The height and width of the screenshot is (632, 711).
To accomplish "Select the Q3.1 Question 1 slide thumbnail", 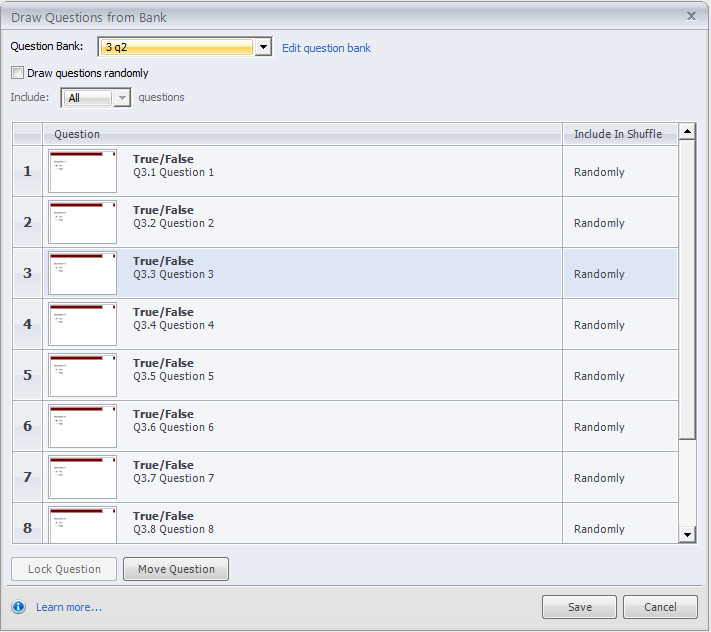I will click(83, 172).
